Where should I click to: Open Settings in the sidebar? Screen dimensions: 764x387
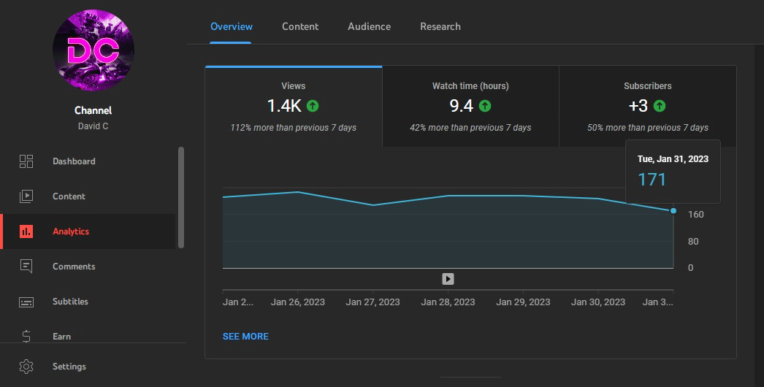point(69,367)
